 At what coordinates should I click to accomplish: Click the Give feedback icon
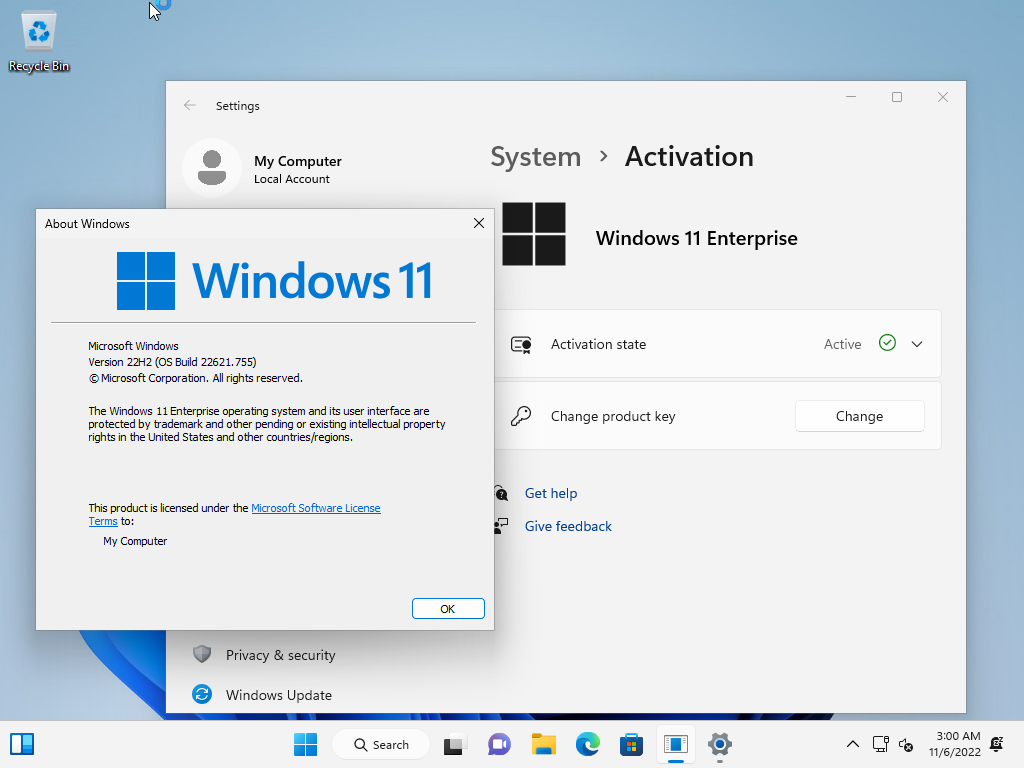pos(501,526)
